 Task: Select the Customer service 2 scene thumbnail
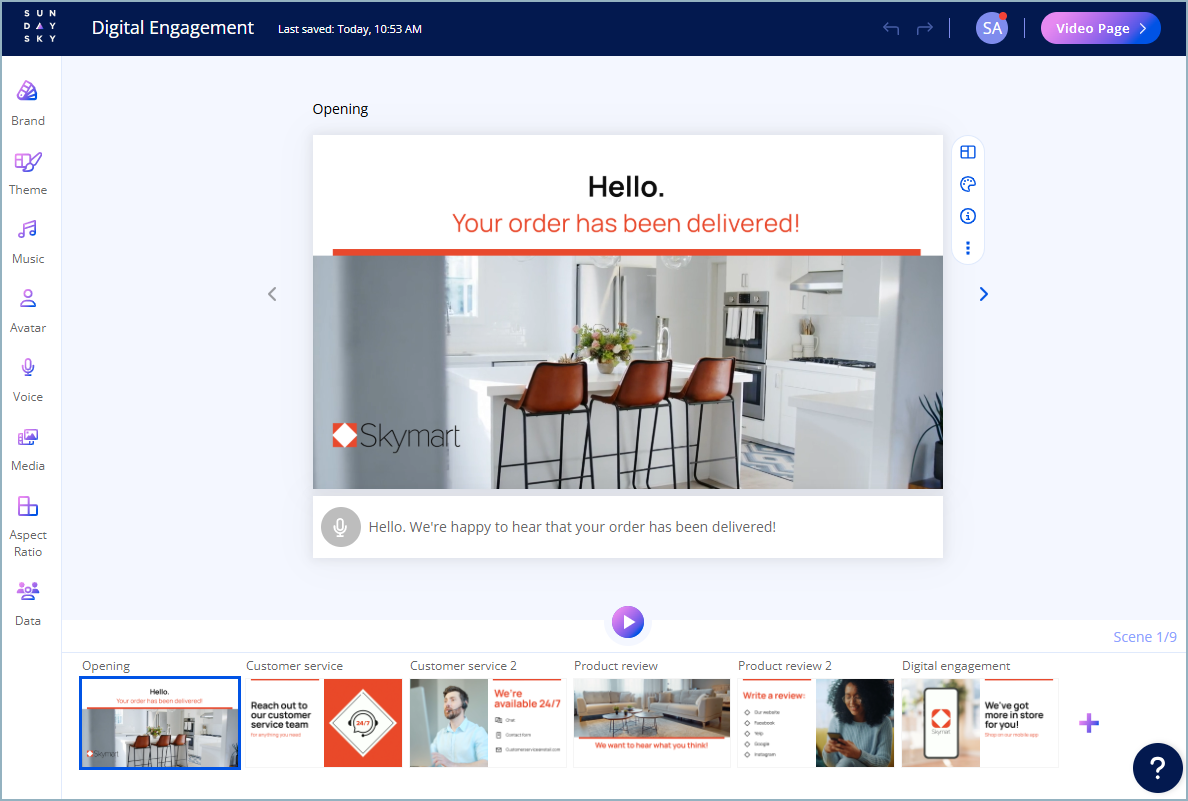(x=488, y=723)
